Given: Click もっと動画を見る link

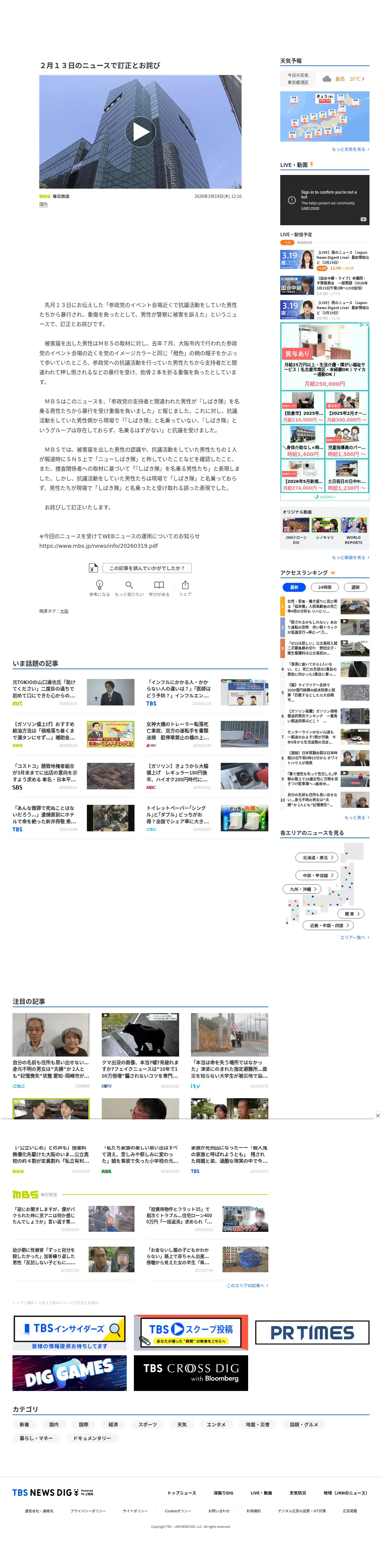Looking at the screenshot, I should coord(350,557).
